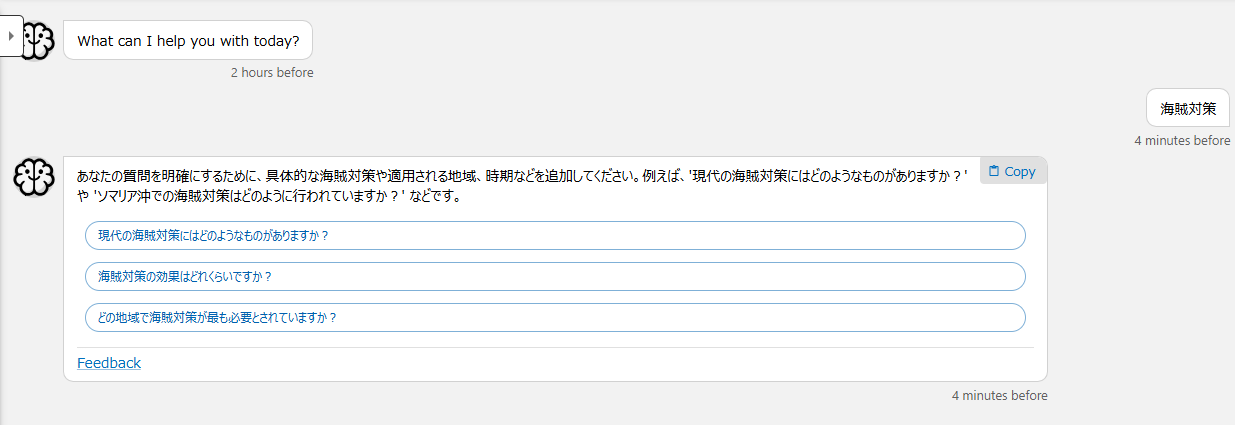Expand the collapsed side panel arrow
1235x425 pixels.
pyautogui.click(x=10, y=36)
